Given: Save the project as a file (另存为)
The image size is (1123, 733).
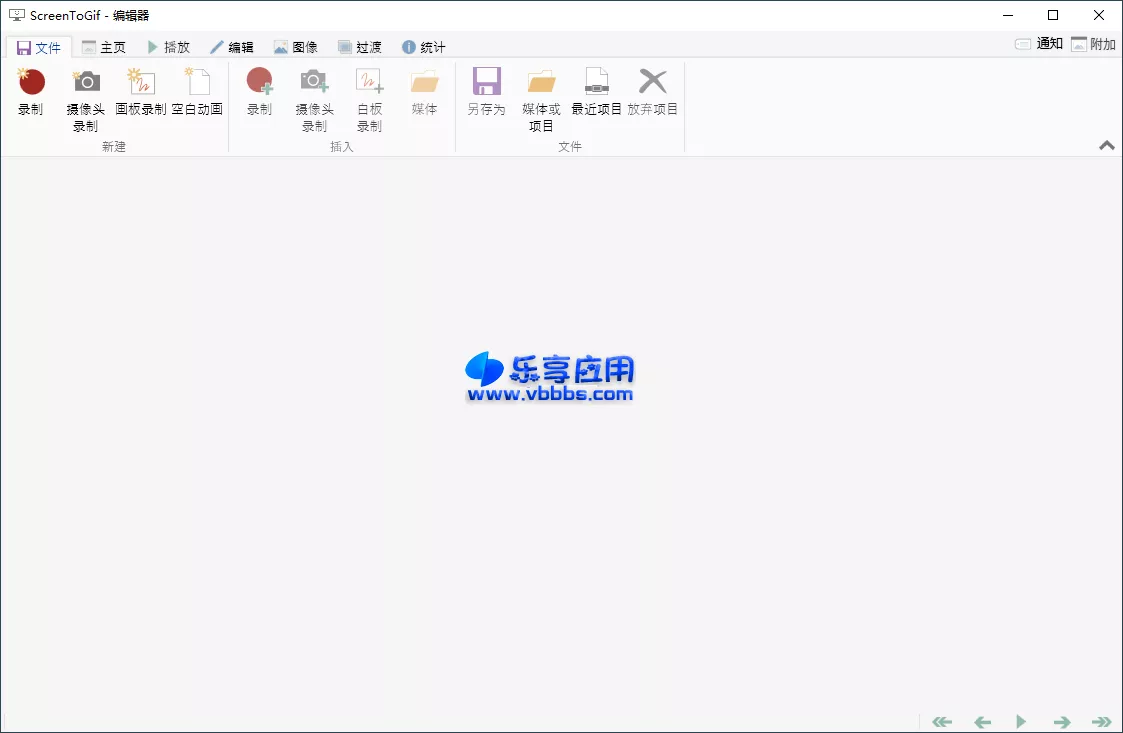Looking at the screenshot, I should pos(486,97).
